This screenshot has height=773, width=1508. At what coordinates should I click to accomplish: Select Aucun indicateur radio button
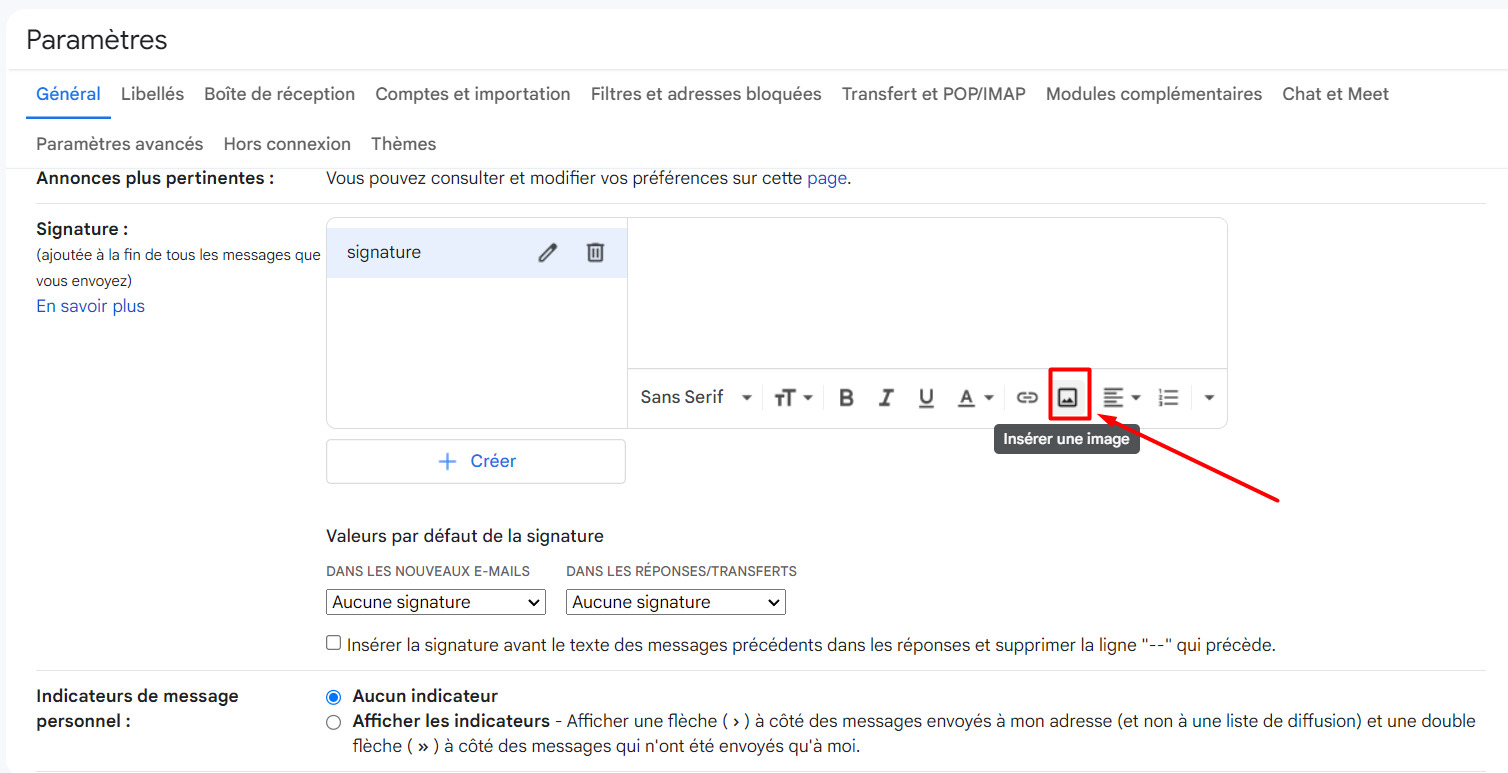pyautogui.click(x=334, y=696)
